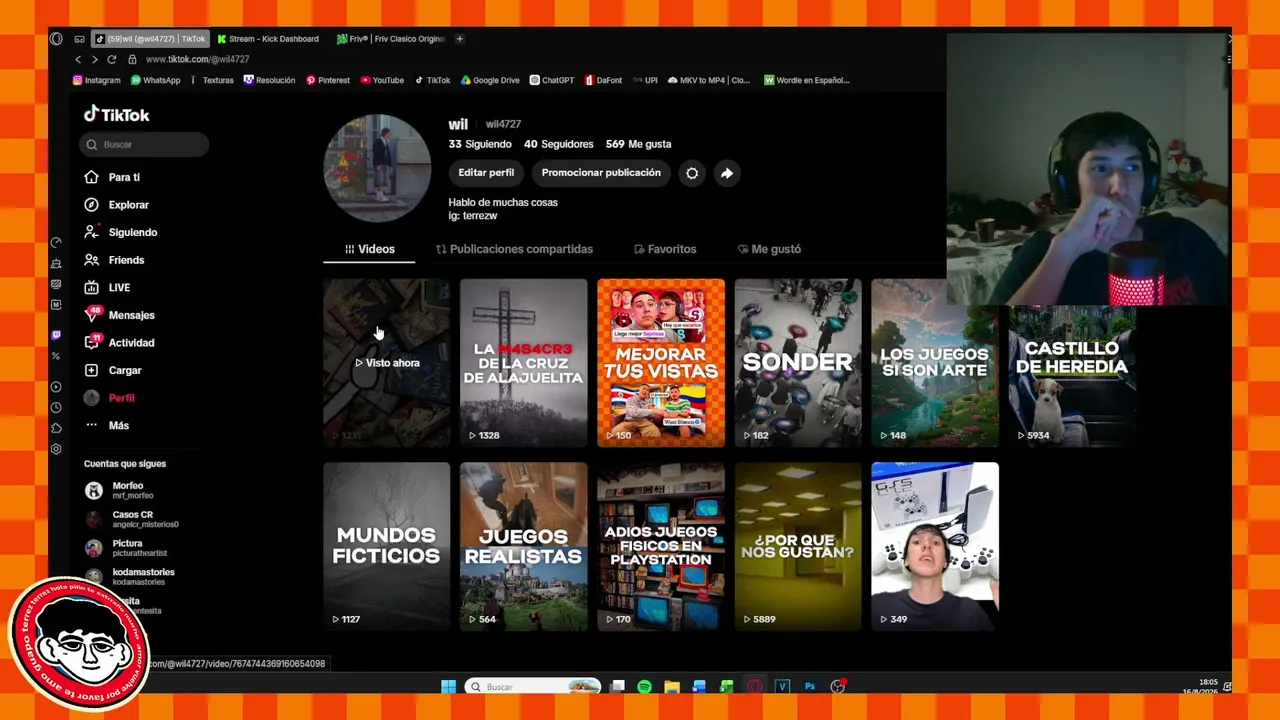Open the Casos CR followed account
This screenshot has width=1280, height=720.
coord(132,519)
